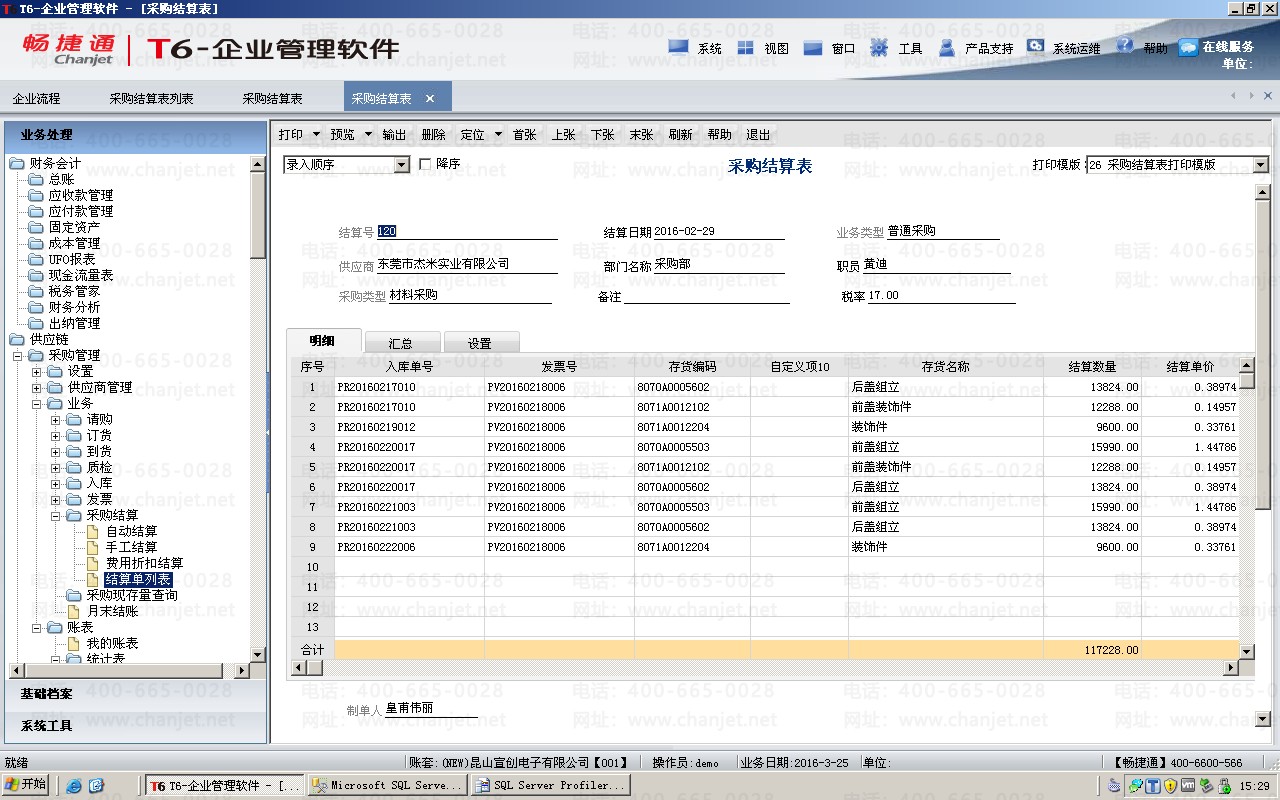The height and width of the screenshot is (800, 1280).
Task: Click the 工具 gear icon
Action: tap(879, 47)
